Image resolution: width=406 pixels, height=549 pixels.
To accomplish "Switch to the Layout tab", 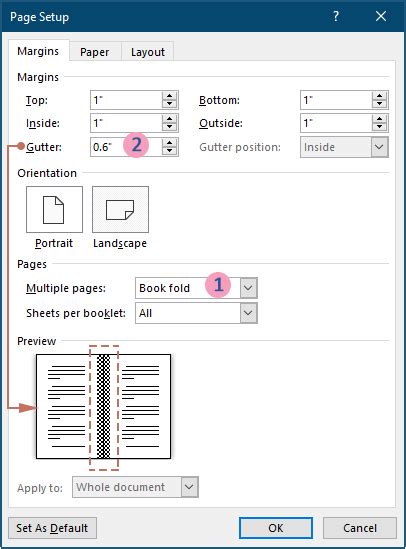I will 148,52.
